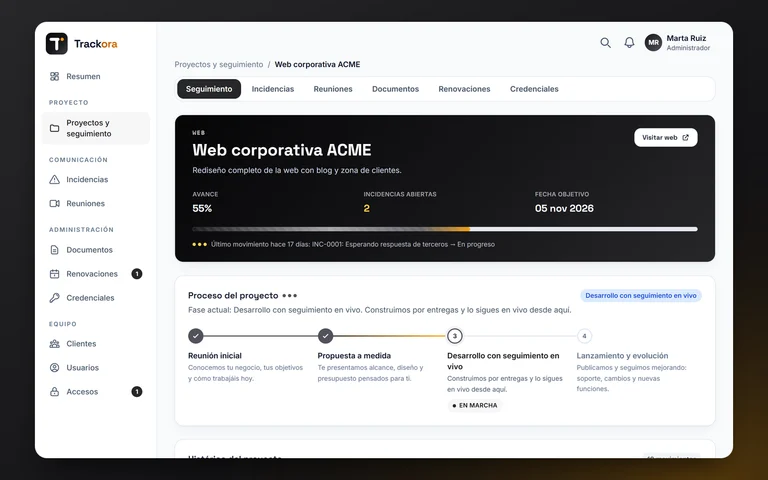Viewport: 768px width, 480px height.
Task: Click the project progress bar
Action: (445, 229)
